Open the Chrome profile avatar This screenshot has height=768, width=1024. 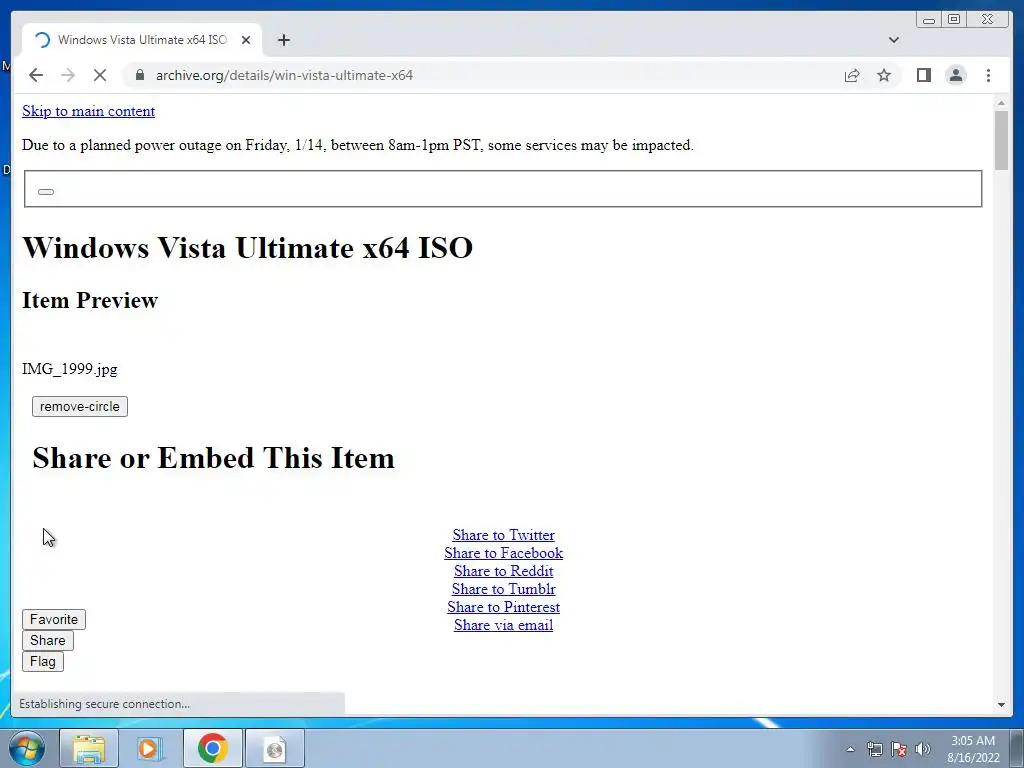956,75
